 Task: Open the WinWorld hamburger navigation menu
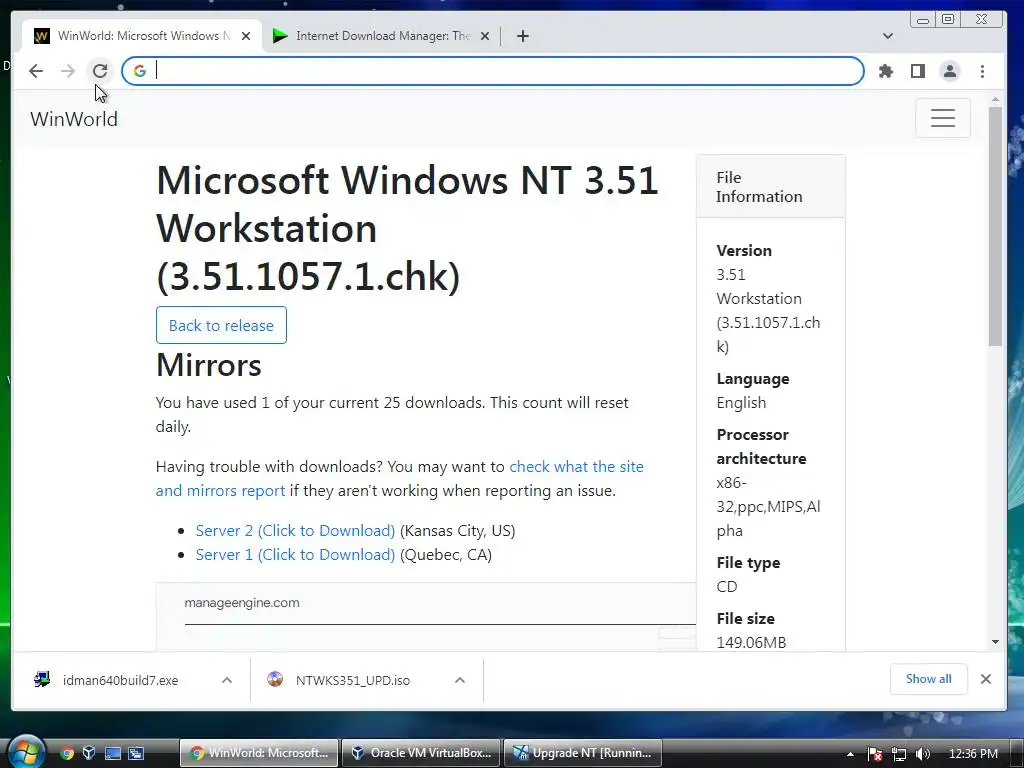click(x=942, y=118)
